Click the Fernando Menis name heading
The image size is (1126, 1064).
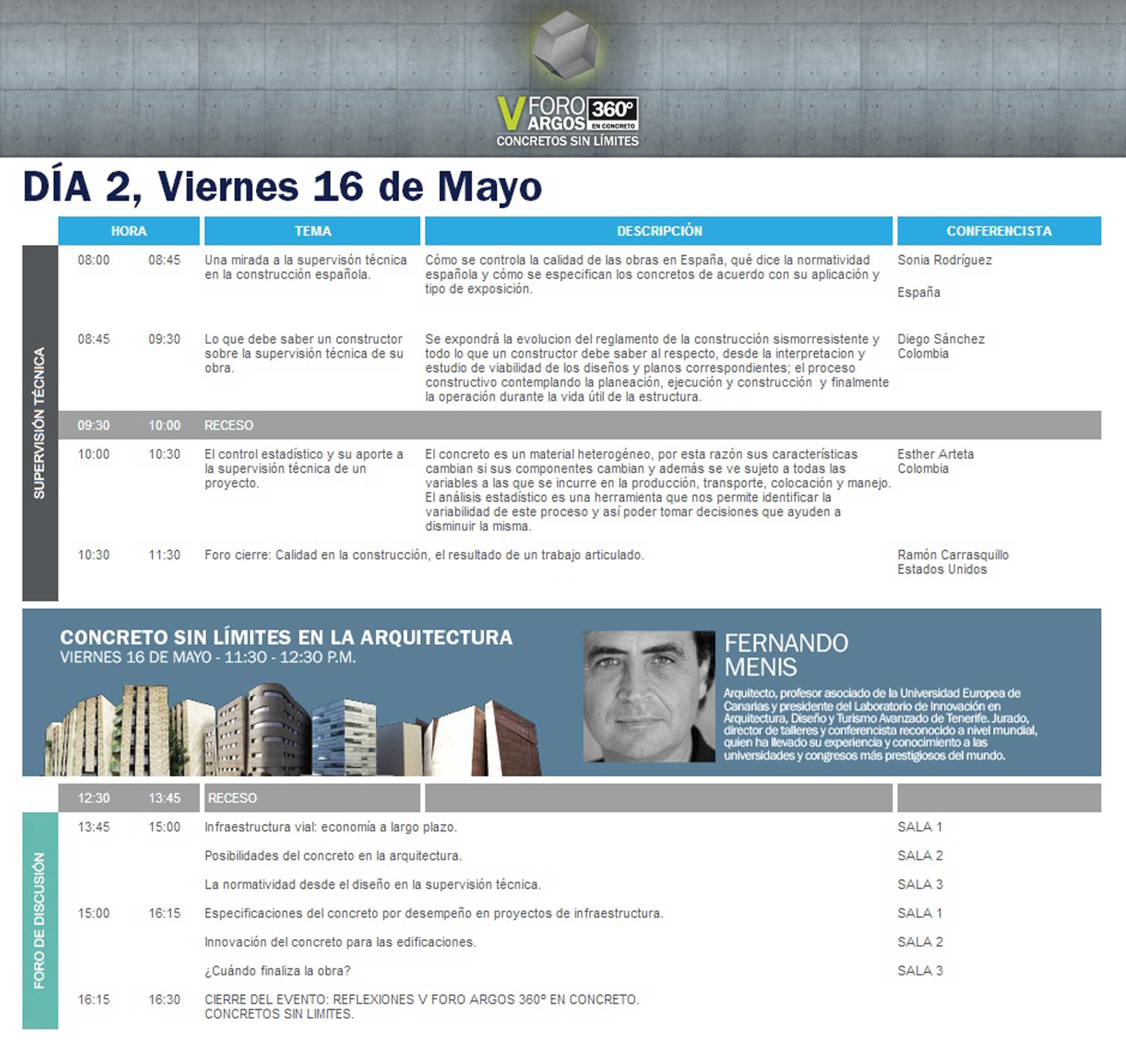[786, 655]
